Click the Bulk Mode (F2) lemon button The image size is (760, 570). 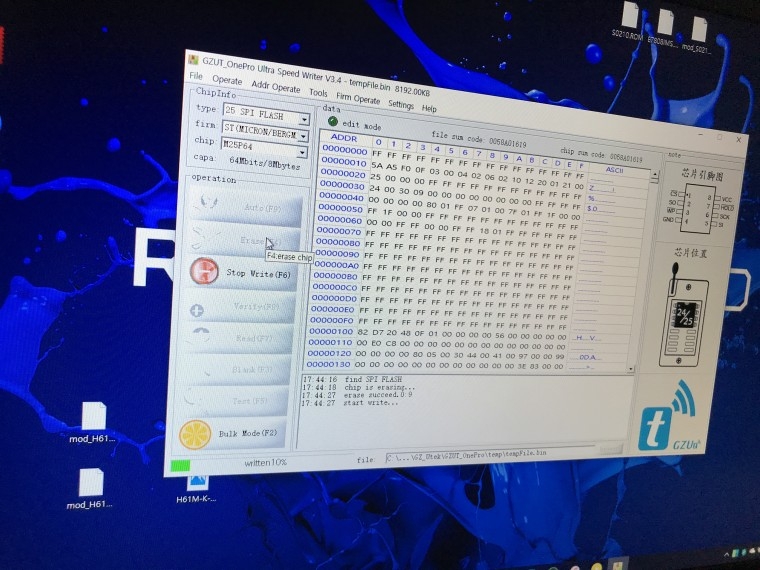[x=232, y=434]
